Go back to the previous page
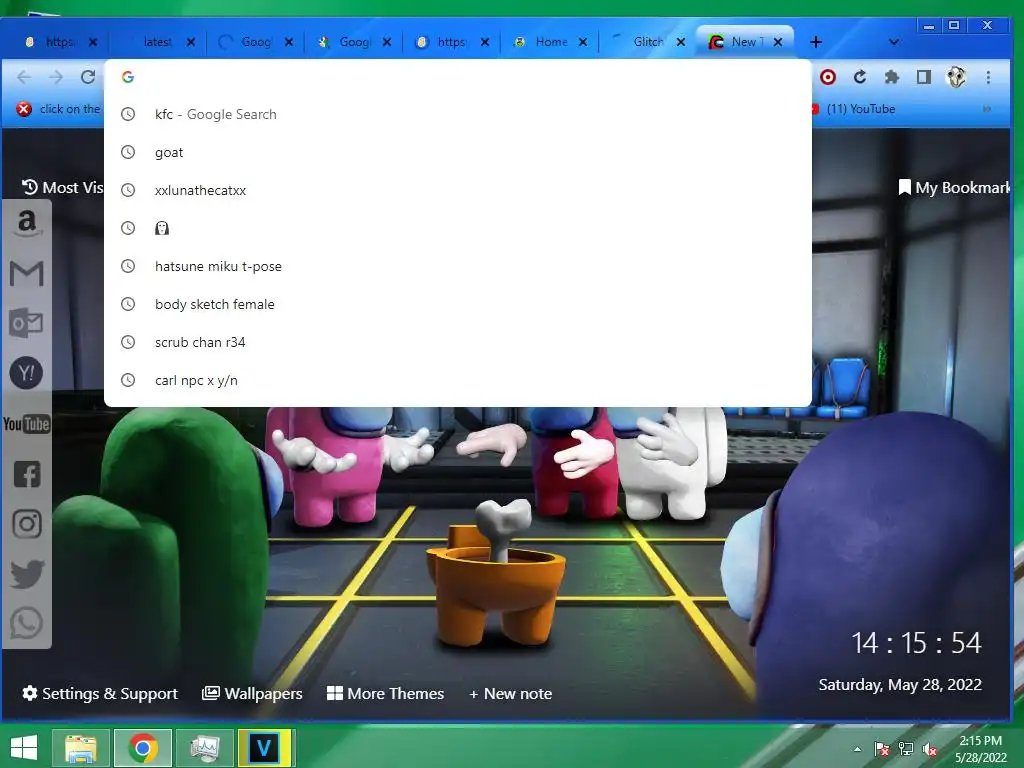1024x768 pixels. coord(24,77)
